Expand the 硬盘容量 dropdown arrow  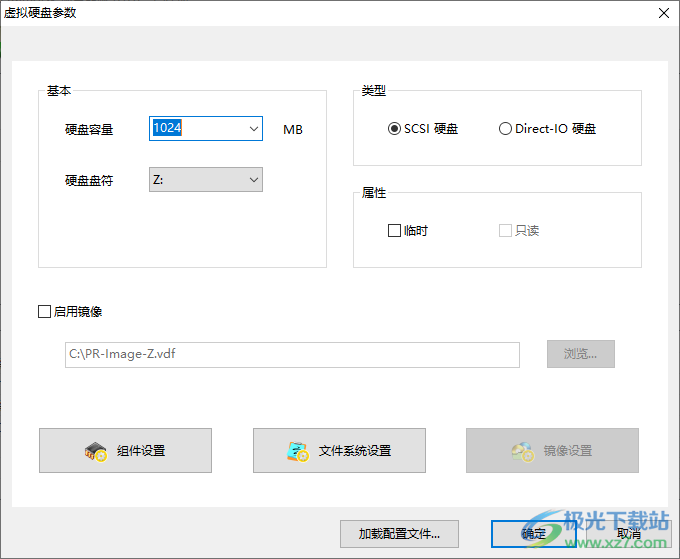pos(254,129)
